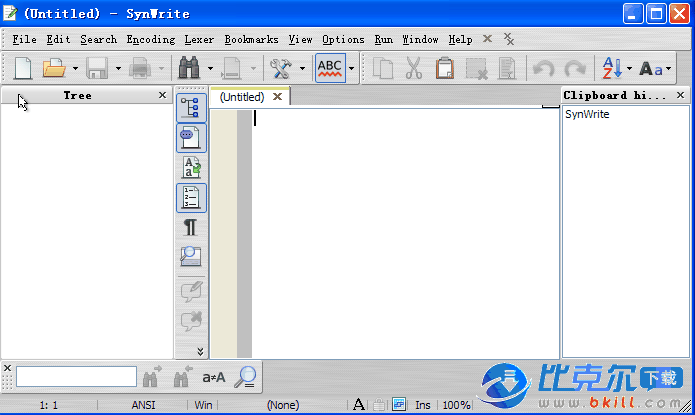Expand the sidebar toolbar overflow chevron
This screenshot has height=415, width=695.
(x=200, y=351)
